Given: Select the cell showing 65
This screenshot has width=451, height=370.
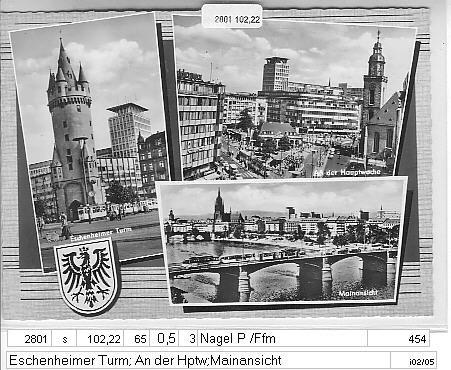Looking at the screenshot, I should pos(137,339).
